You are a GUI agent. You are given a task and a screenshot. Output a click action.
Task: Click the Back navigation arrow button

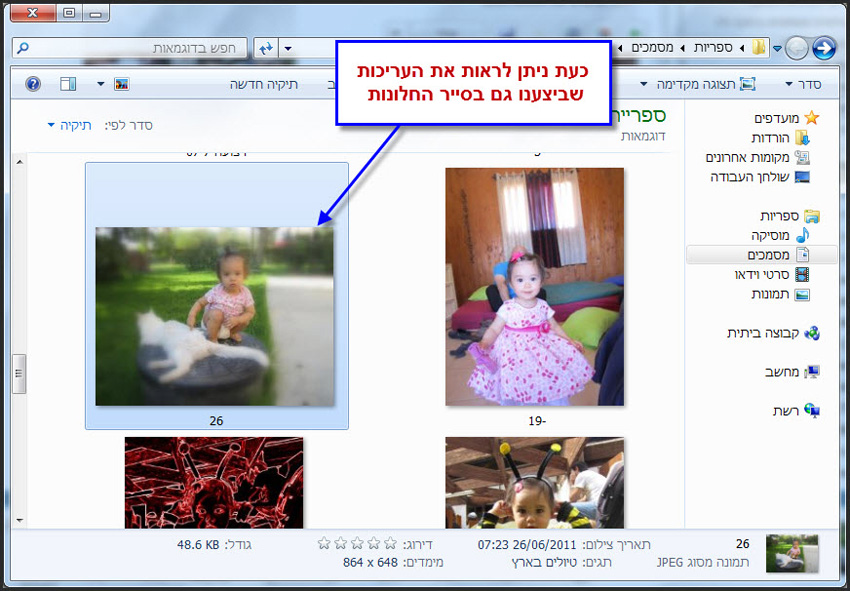coord(823,48)
